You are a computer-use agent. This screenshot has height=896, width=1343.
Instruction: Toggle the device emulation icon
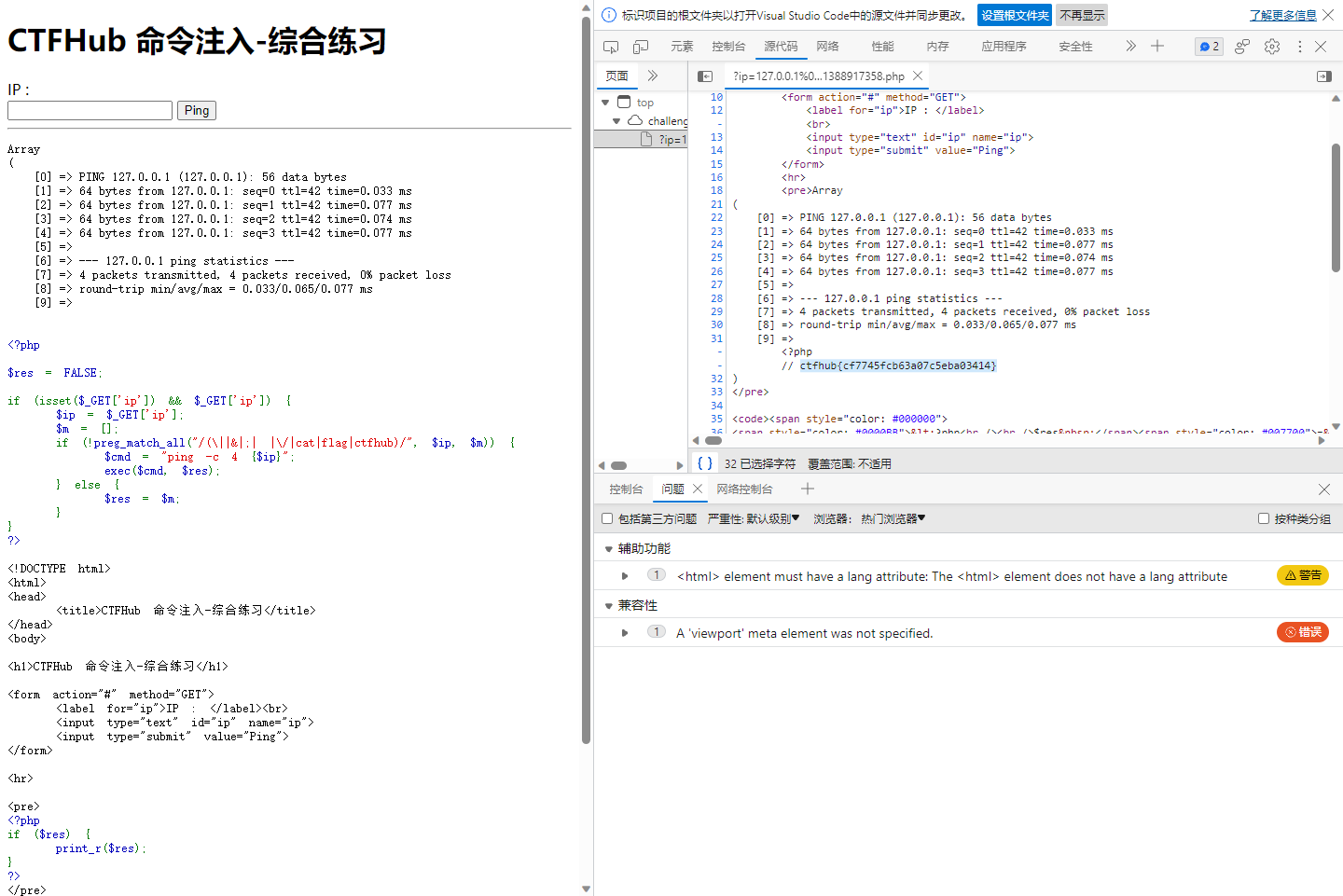[x=641, y=46]
